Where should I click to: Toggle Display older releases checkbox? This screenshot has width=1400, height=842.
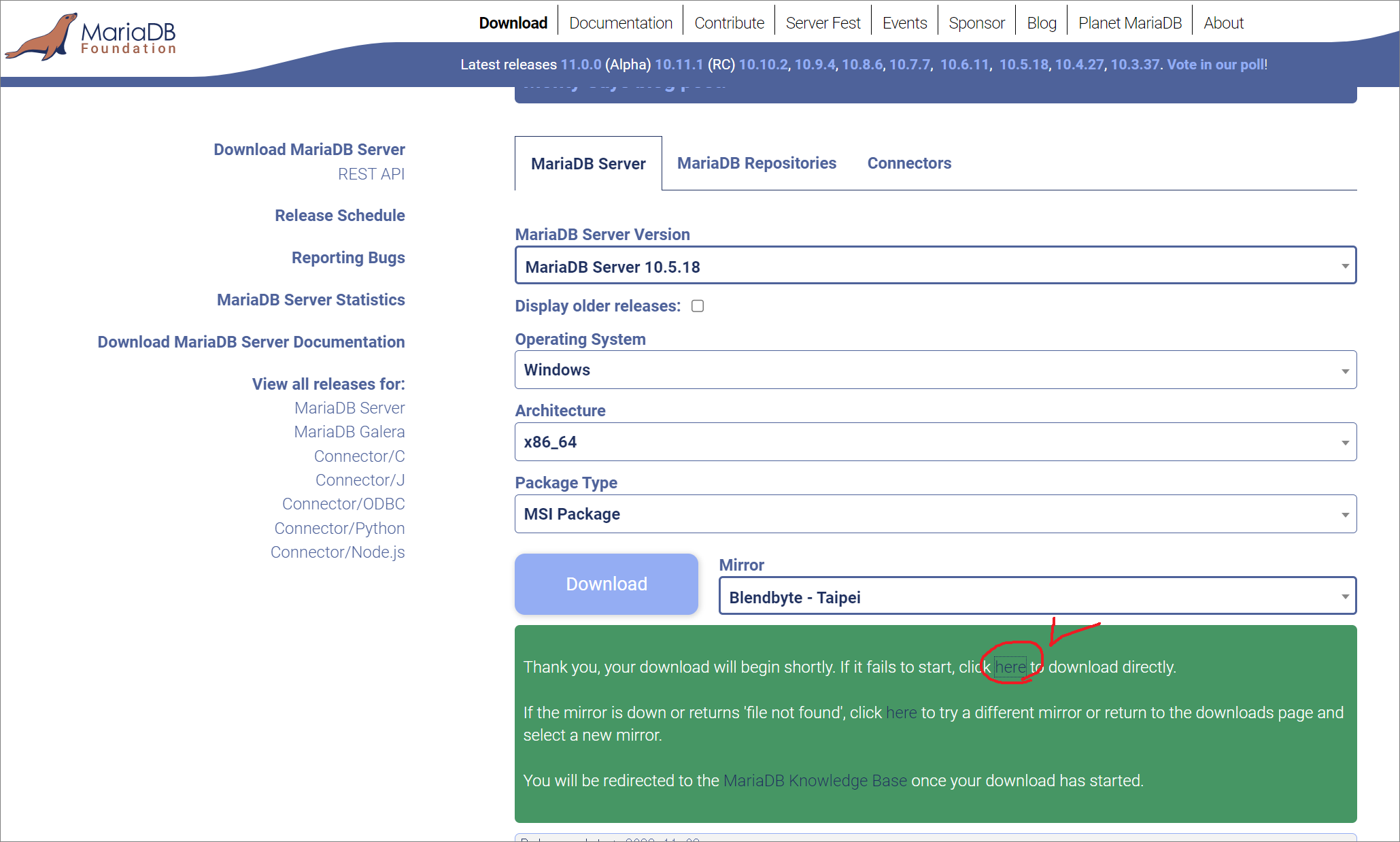click(698, 306)
